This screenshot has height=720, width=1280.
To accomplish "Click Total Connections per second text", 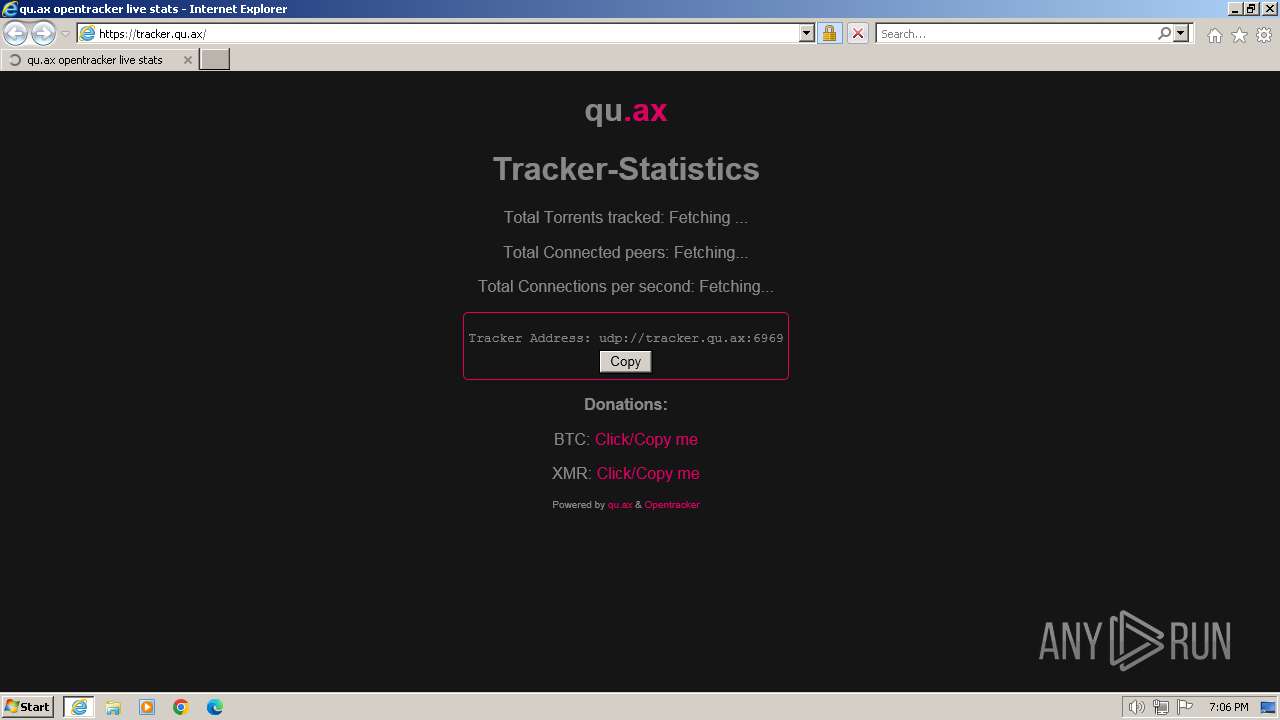I will [x=626, y=286].
